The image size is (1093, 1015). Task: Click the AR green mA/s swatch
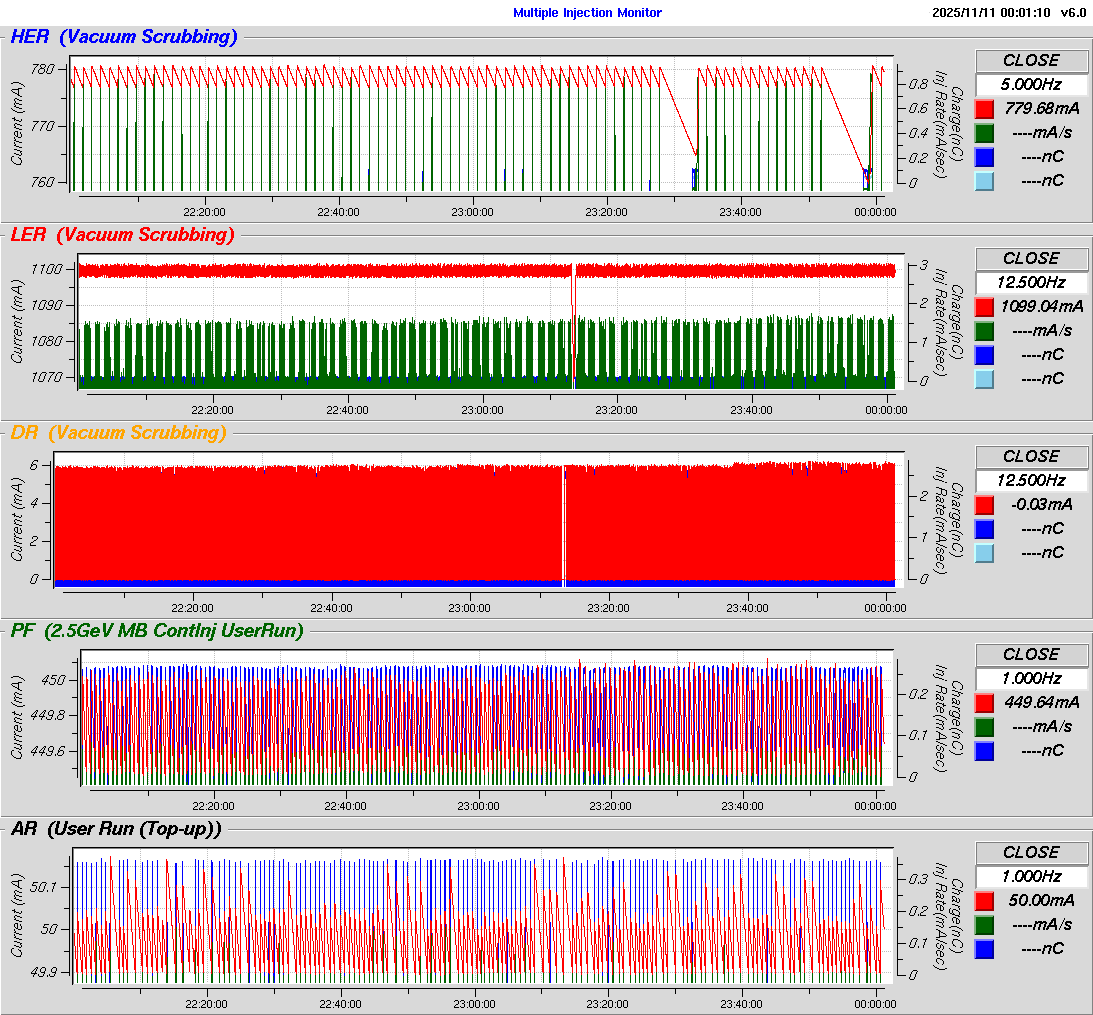tap(984, 925)
